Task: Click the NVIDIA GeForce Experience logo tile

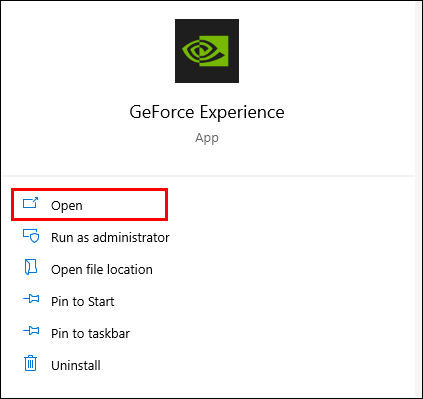Action: [207, 51]
